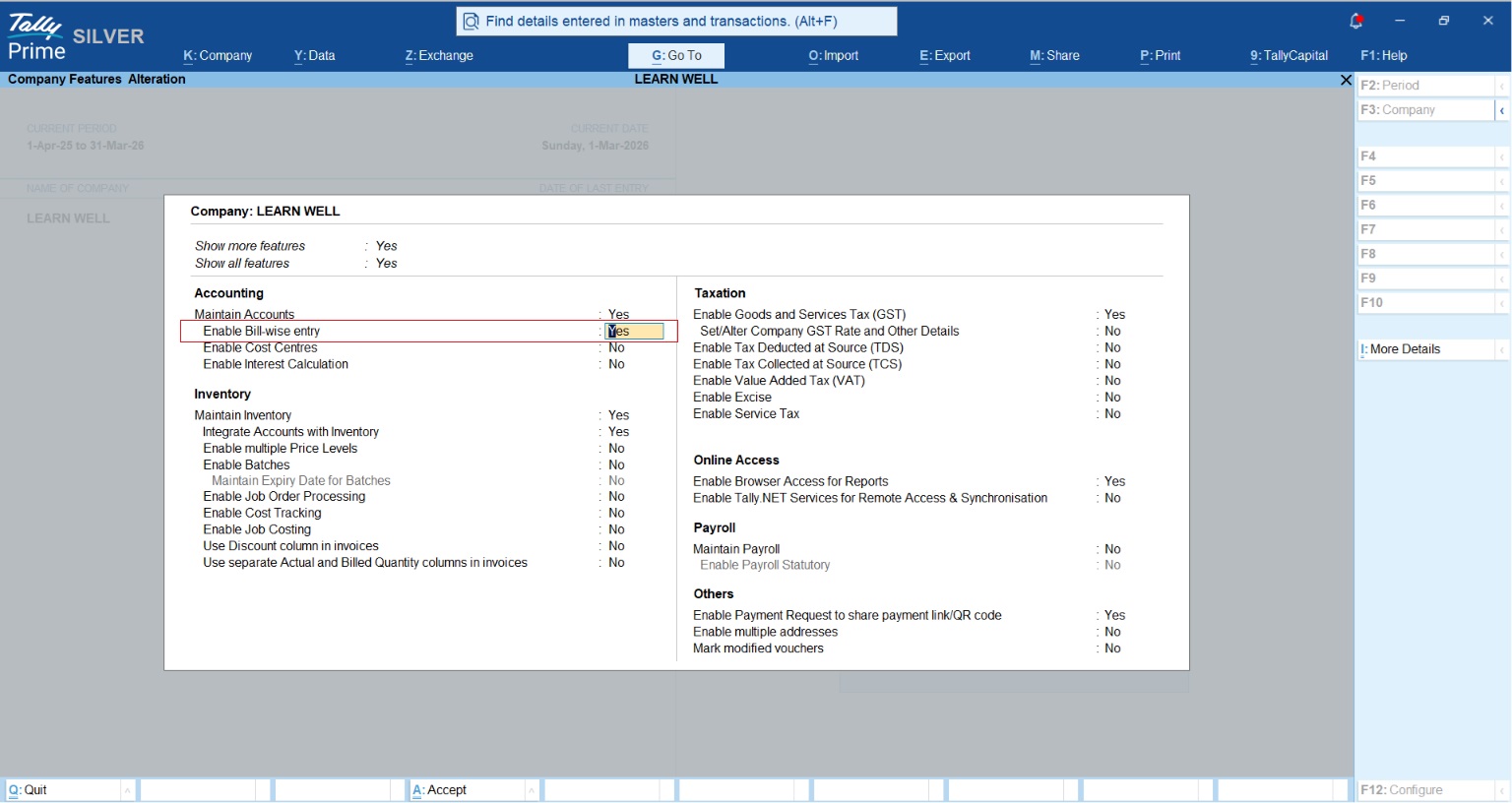Image resolution: width=1512 pixels, height=803 pixels.
Task: Open the G: Go To menu
Action: click(x=676, y=56)
